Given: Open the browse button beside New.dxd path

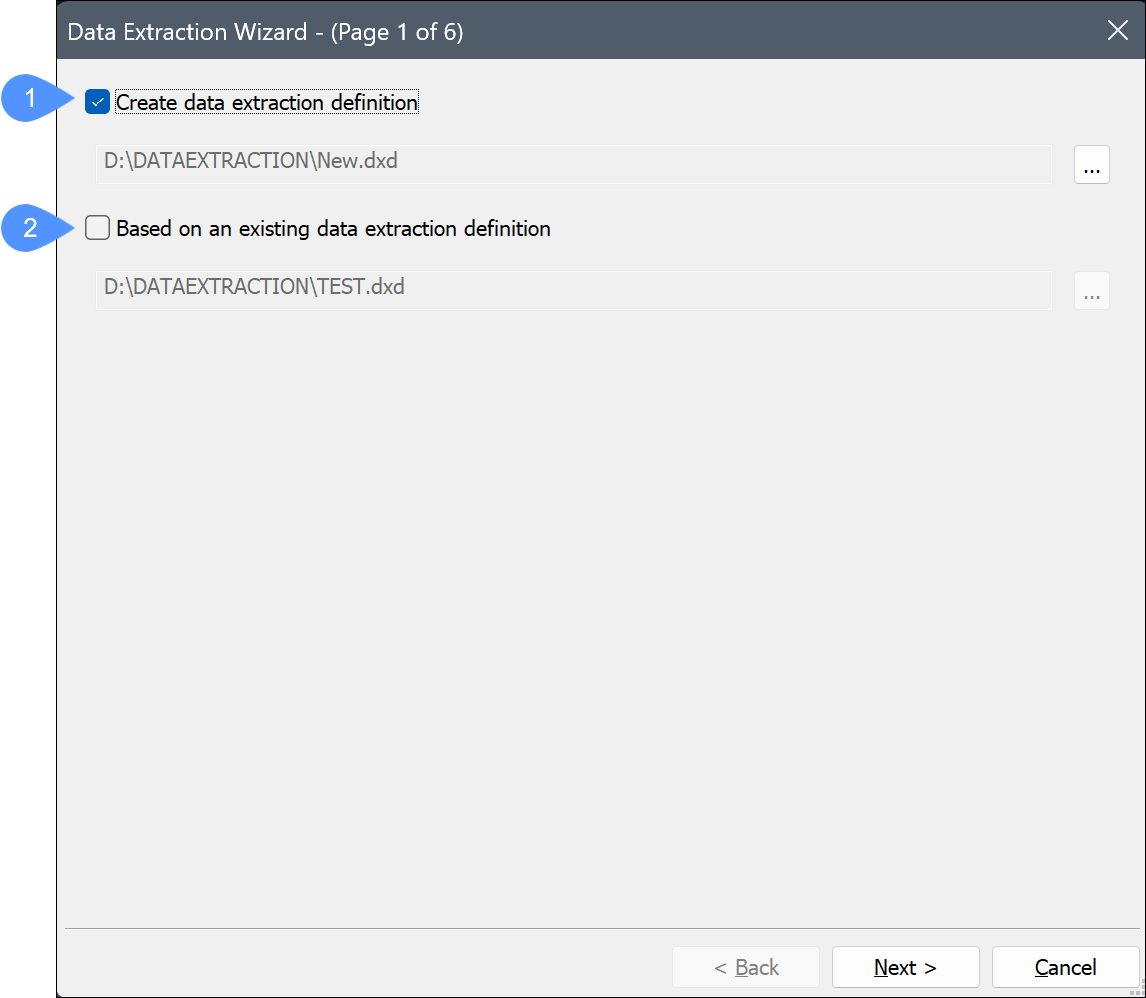Looking at the screenshot, I should click(x=1091, y=165).
